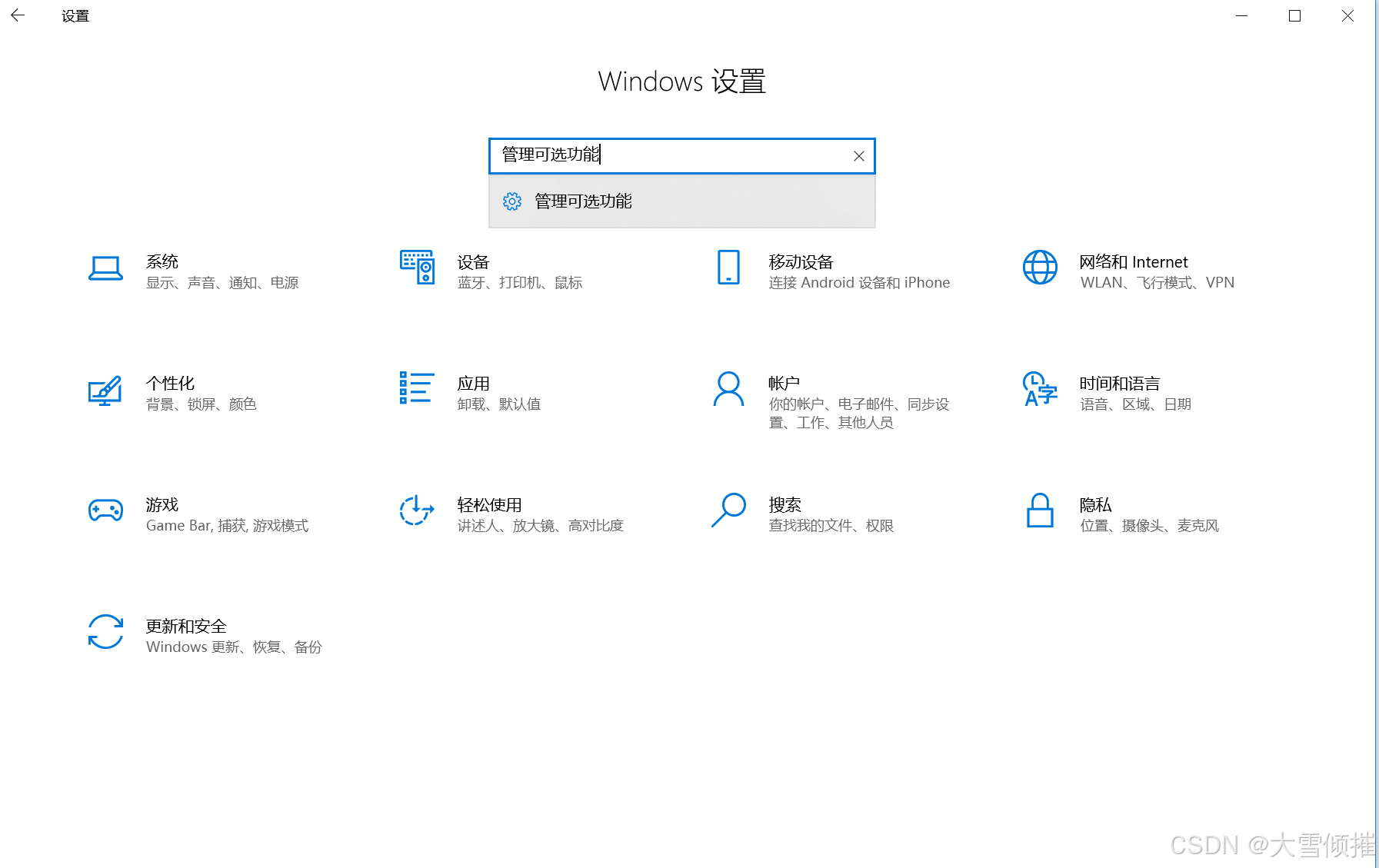Click the 网络和 Internet globe icon
The image size is (1379, 868).
[1040, 268]
